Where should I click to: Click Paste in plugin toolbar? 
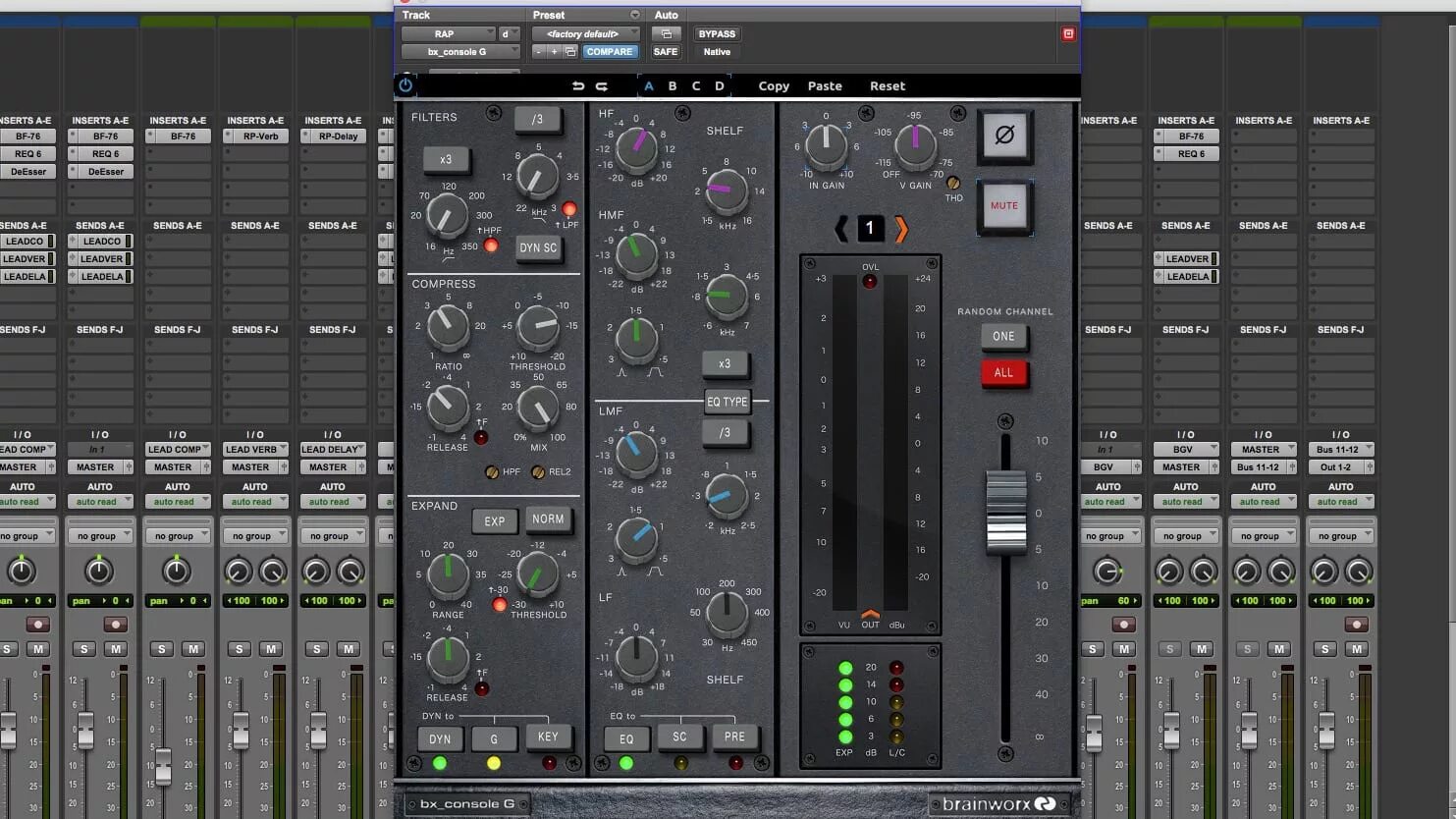825,86
